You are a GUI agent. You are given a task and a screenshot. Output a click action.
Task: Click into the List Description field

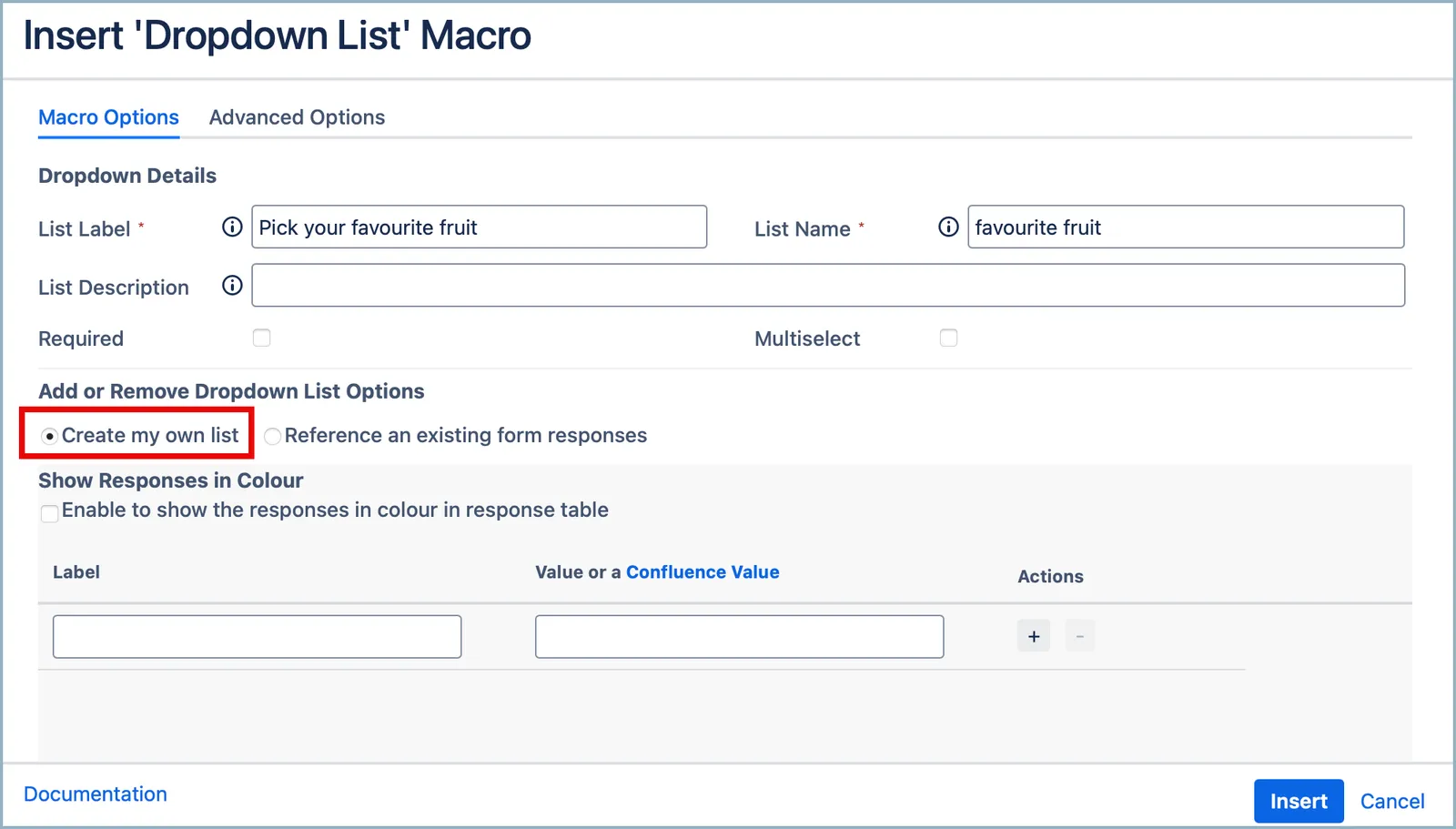pos(828,285)
